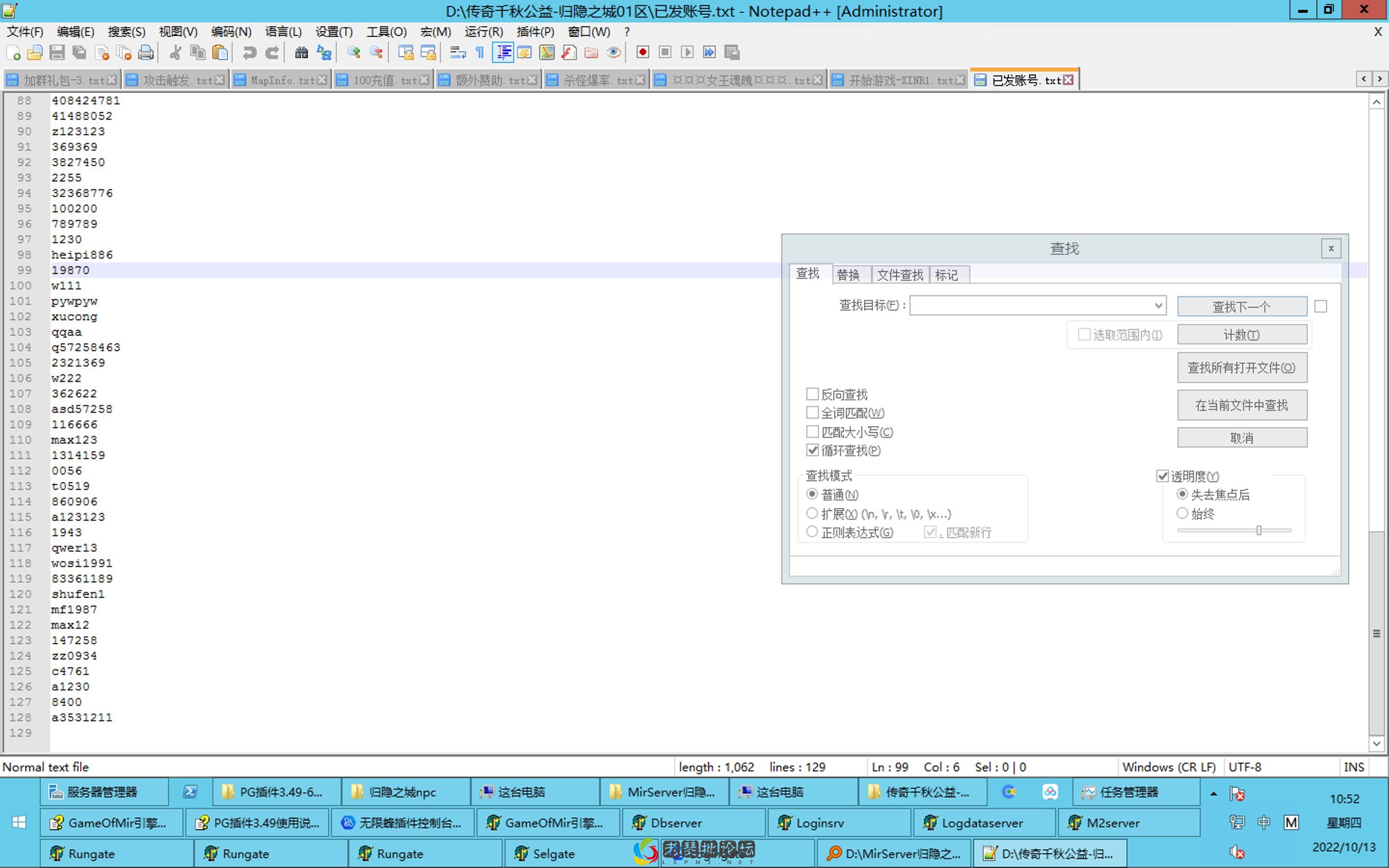Select the 普通 search mode radio button
The width and height of the screenshot is (1389, 868).
click(812, 494)
